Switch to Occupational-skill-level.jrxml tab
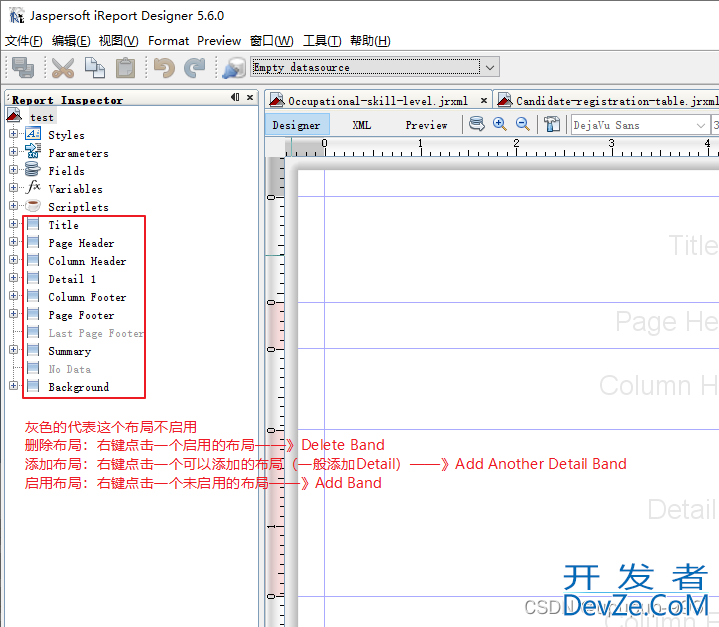The width and height of the screenshot is (719, 627). (x=378, y=100)
